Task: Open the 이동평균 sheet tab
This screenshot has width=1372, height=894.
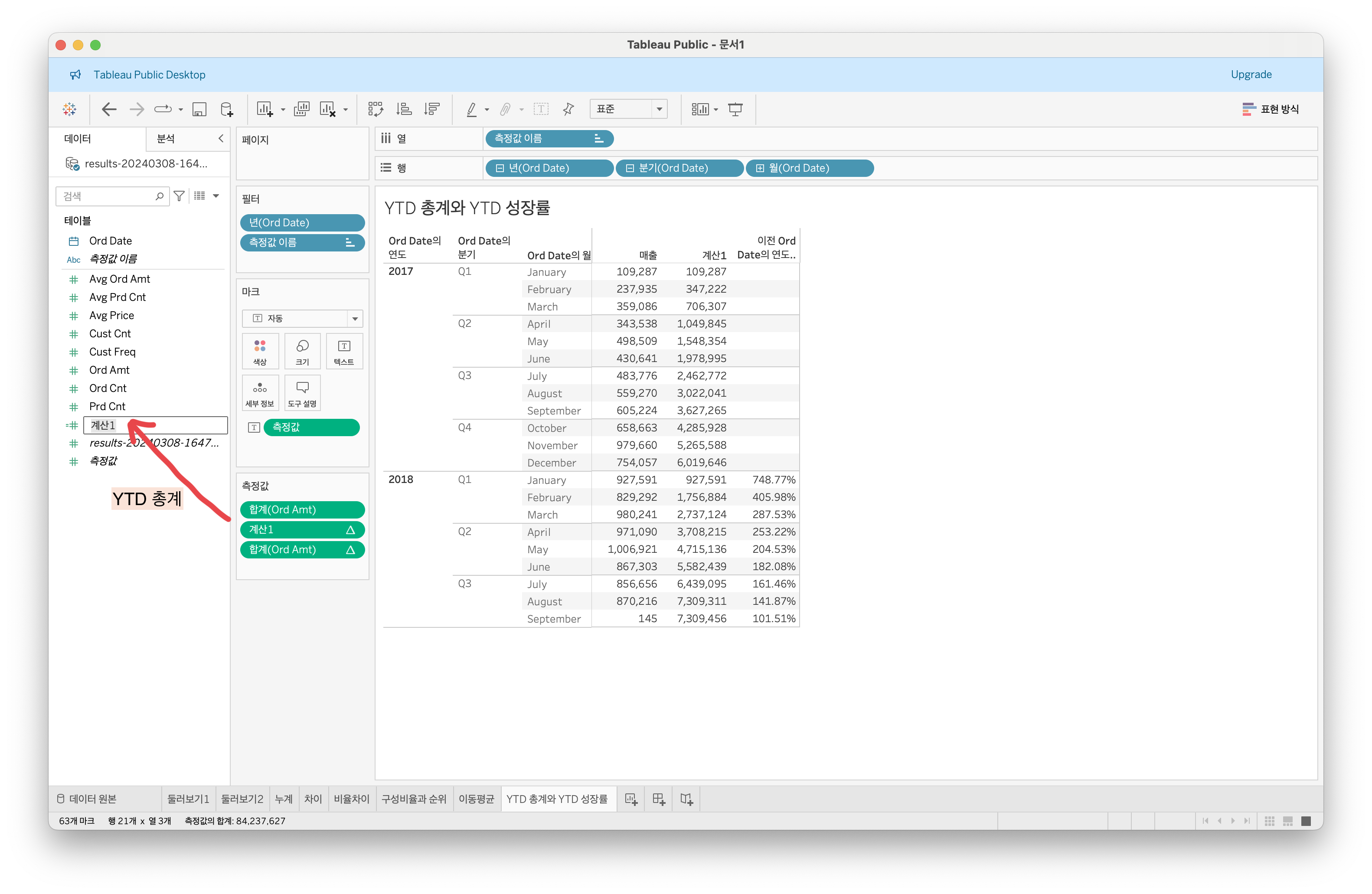Action: coord(476,799)
